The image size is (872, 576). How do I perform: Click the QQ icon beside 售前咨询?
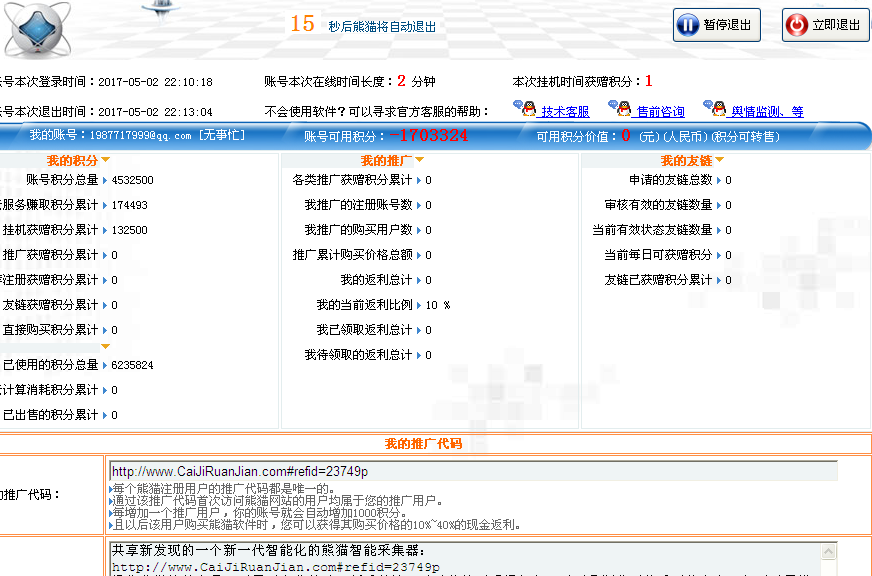coord(623,109)
